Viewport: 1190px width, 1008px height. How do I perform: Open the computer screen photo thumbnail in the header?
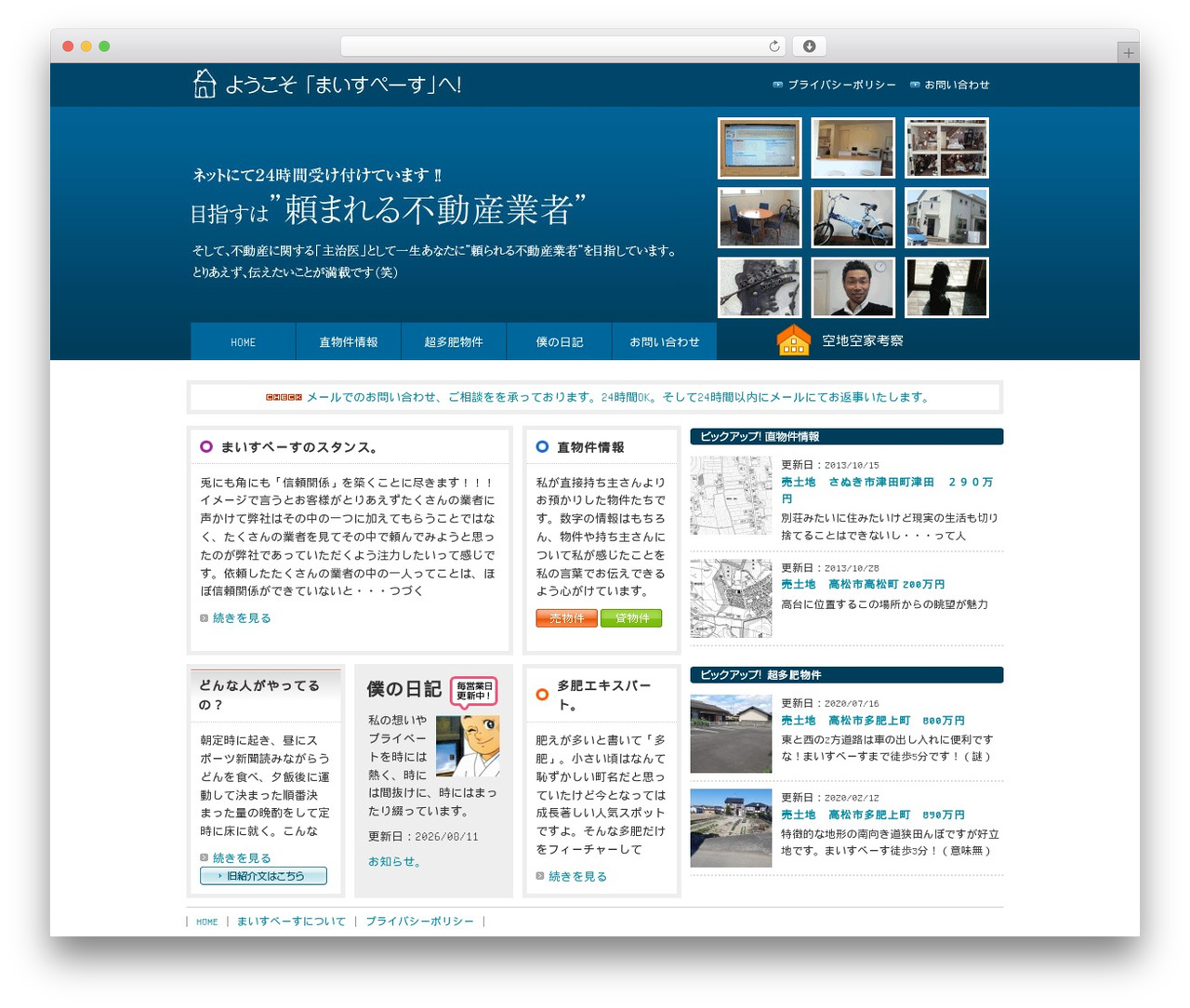click(x=760, y=148)
